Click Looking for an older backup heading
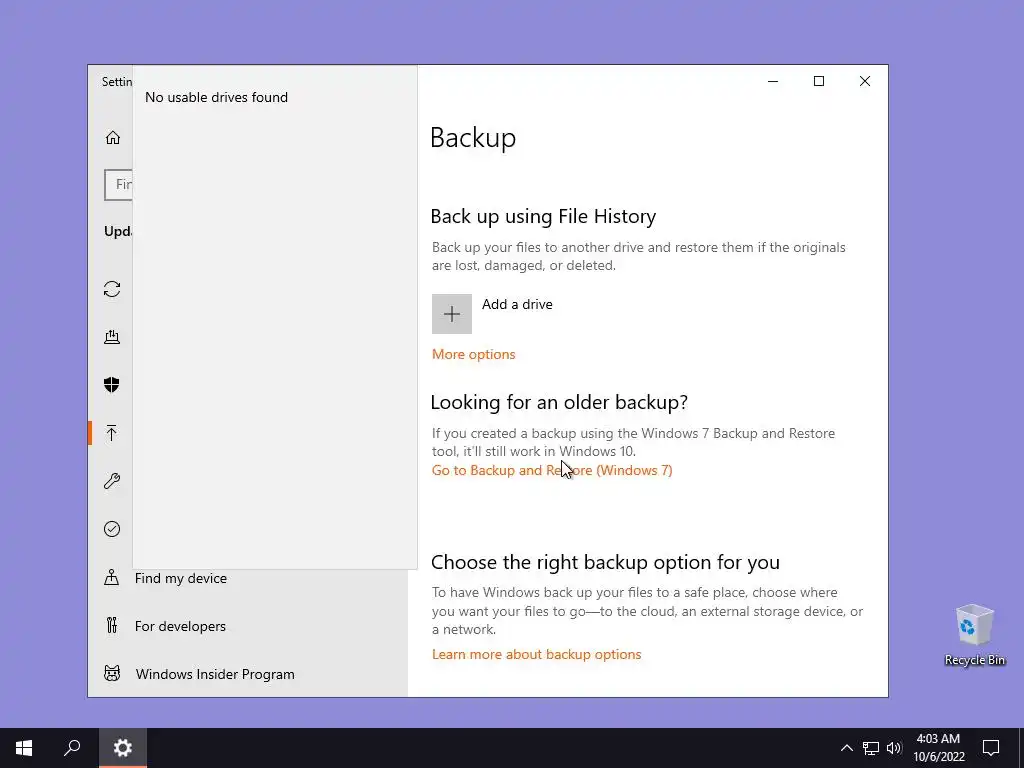Screen dimensions: 1024x768 point(559,402)
